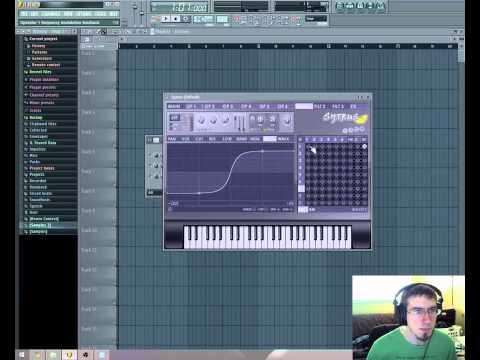Image resolution: width=480 pixels, height=360 pixels.
Task: Open the FILT 2 tab in Sytrus
Action: [x=319, y=106]
